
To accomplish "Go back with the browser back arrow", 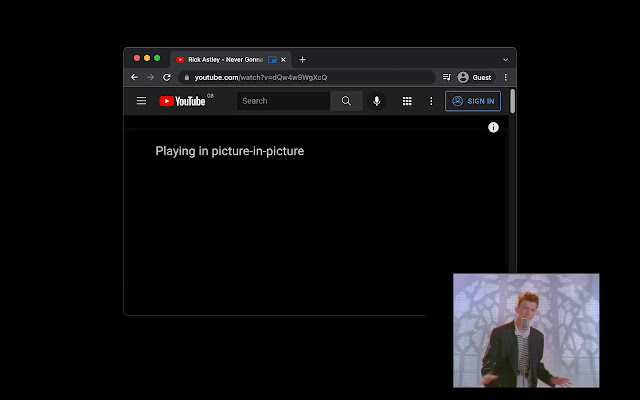I will [134, 77].
